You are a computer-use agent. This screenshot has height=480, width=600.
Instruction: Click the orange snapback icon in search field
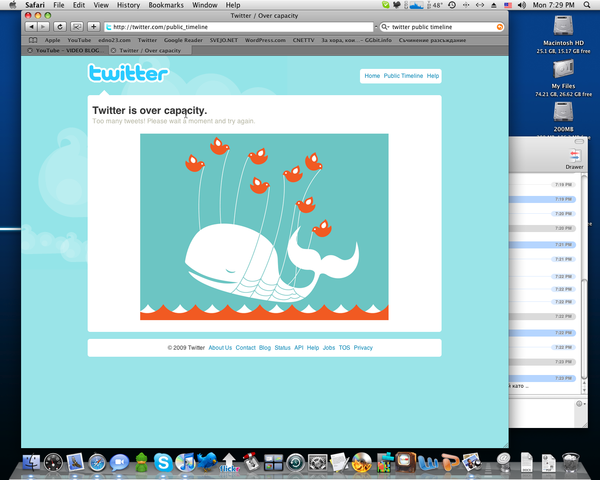click(x=499, y=27)
